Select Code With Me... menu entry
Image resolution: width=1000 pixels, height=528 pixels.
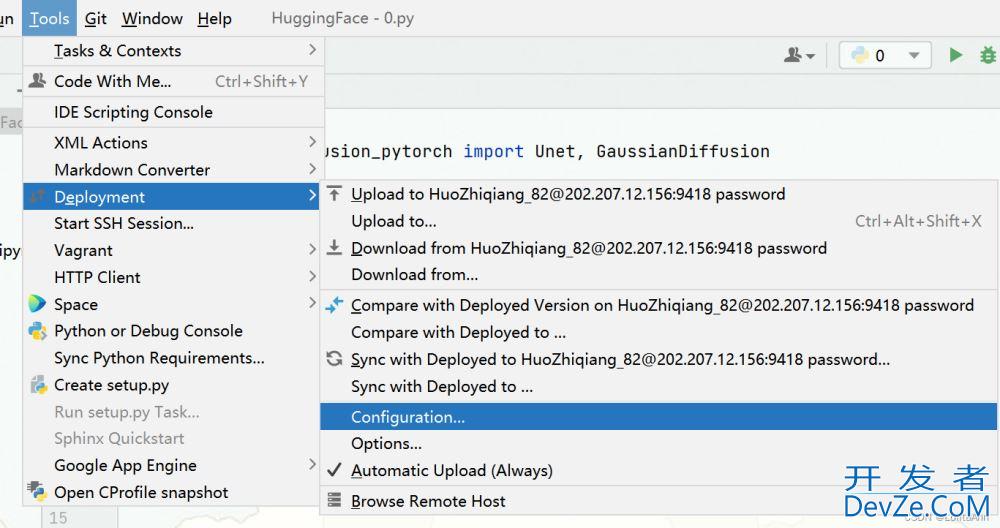pyautogui.click(x=173, y=81)
